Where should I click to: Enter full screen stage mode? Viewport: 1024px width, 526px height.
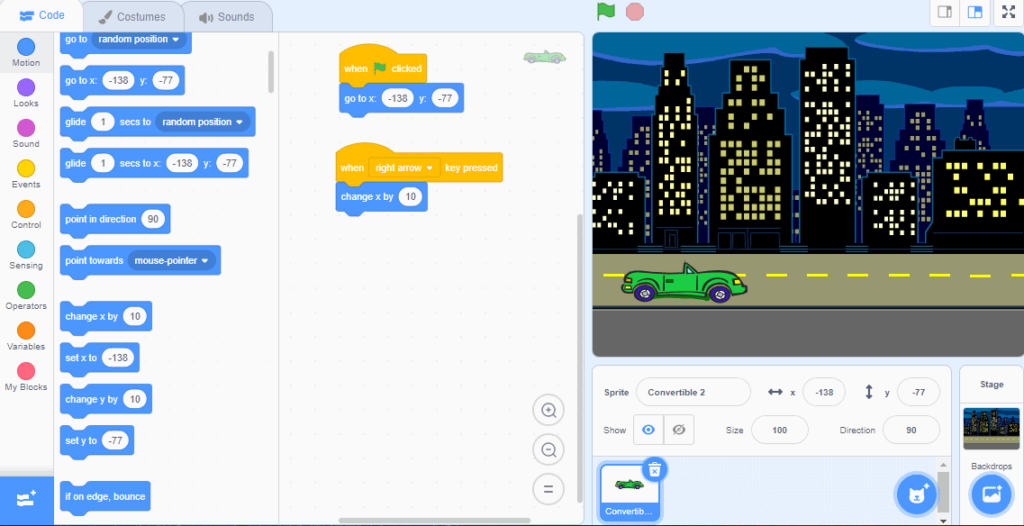(1008, 12)
